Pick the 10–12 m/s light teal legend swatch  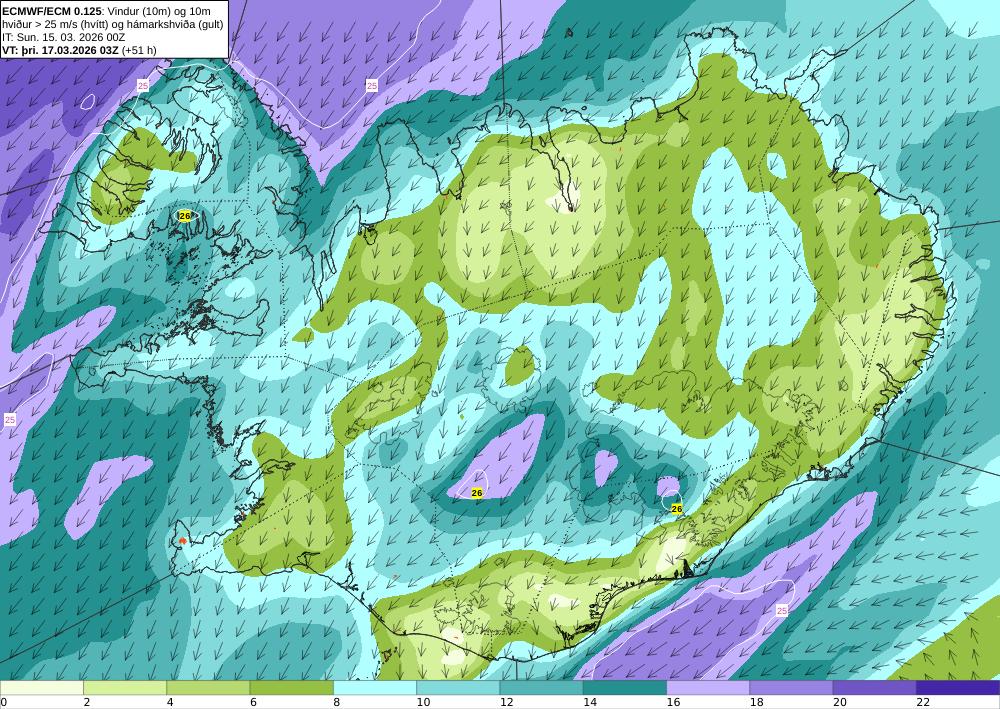click(x=458, y=688)
